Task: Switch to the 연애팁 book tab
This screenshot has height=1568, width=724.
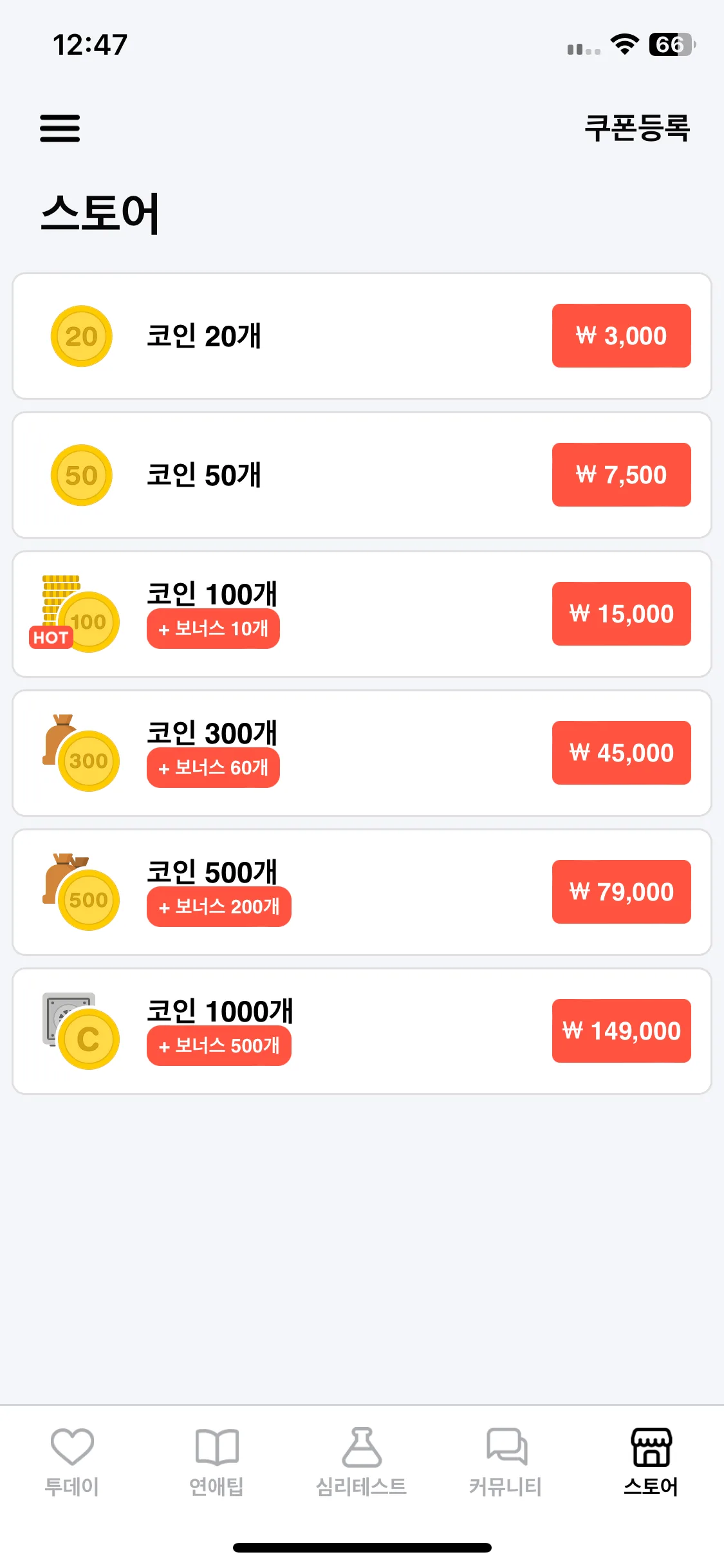Action: [217, 1462]
